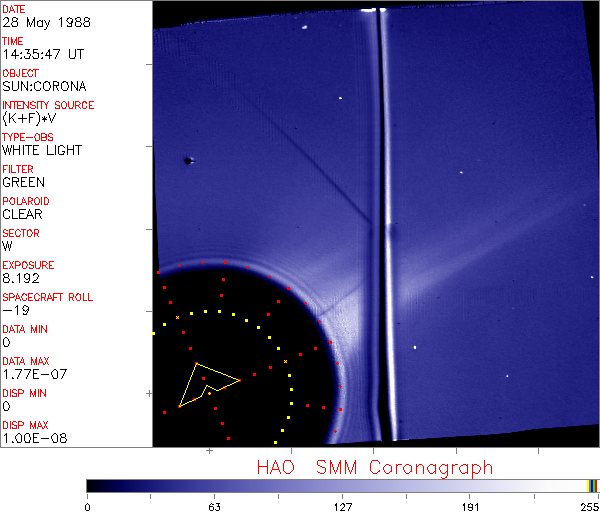Select the exposure value "8.192"

pos(21,278)
